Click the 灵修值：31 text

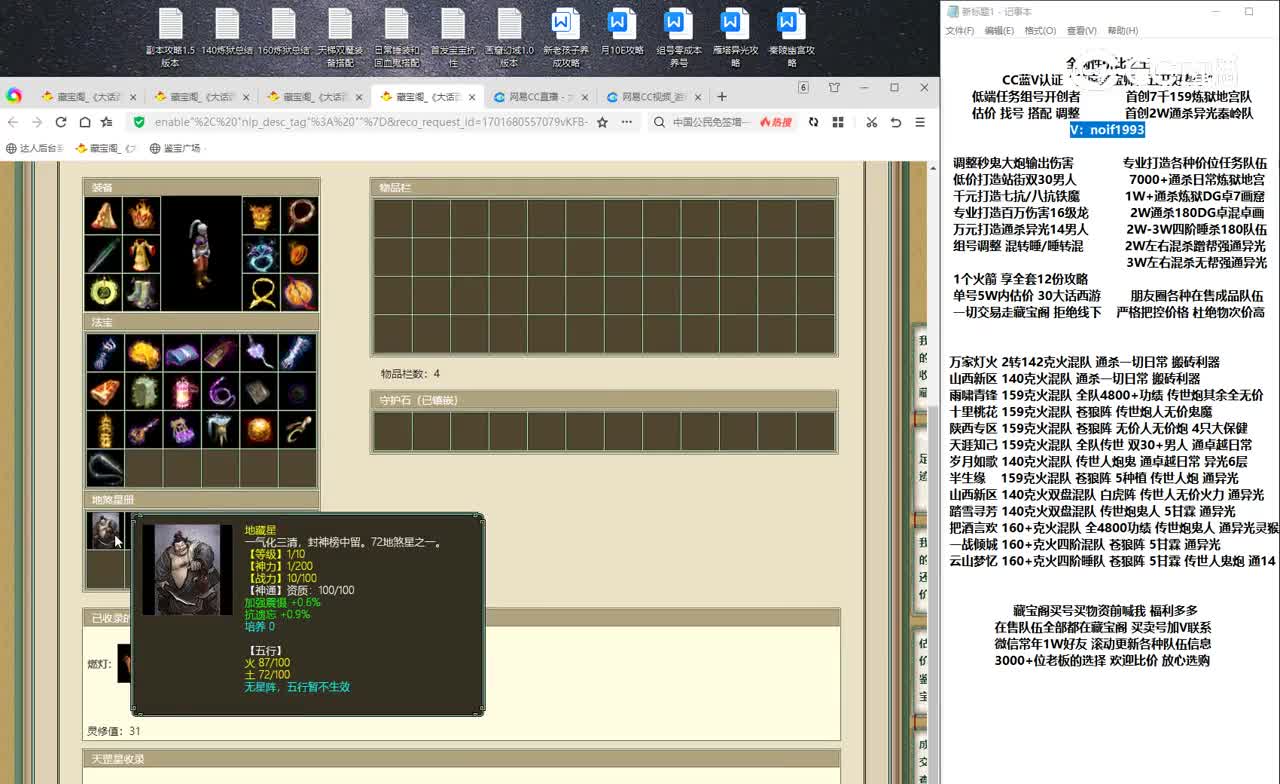pos(114,731)
